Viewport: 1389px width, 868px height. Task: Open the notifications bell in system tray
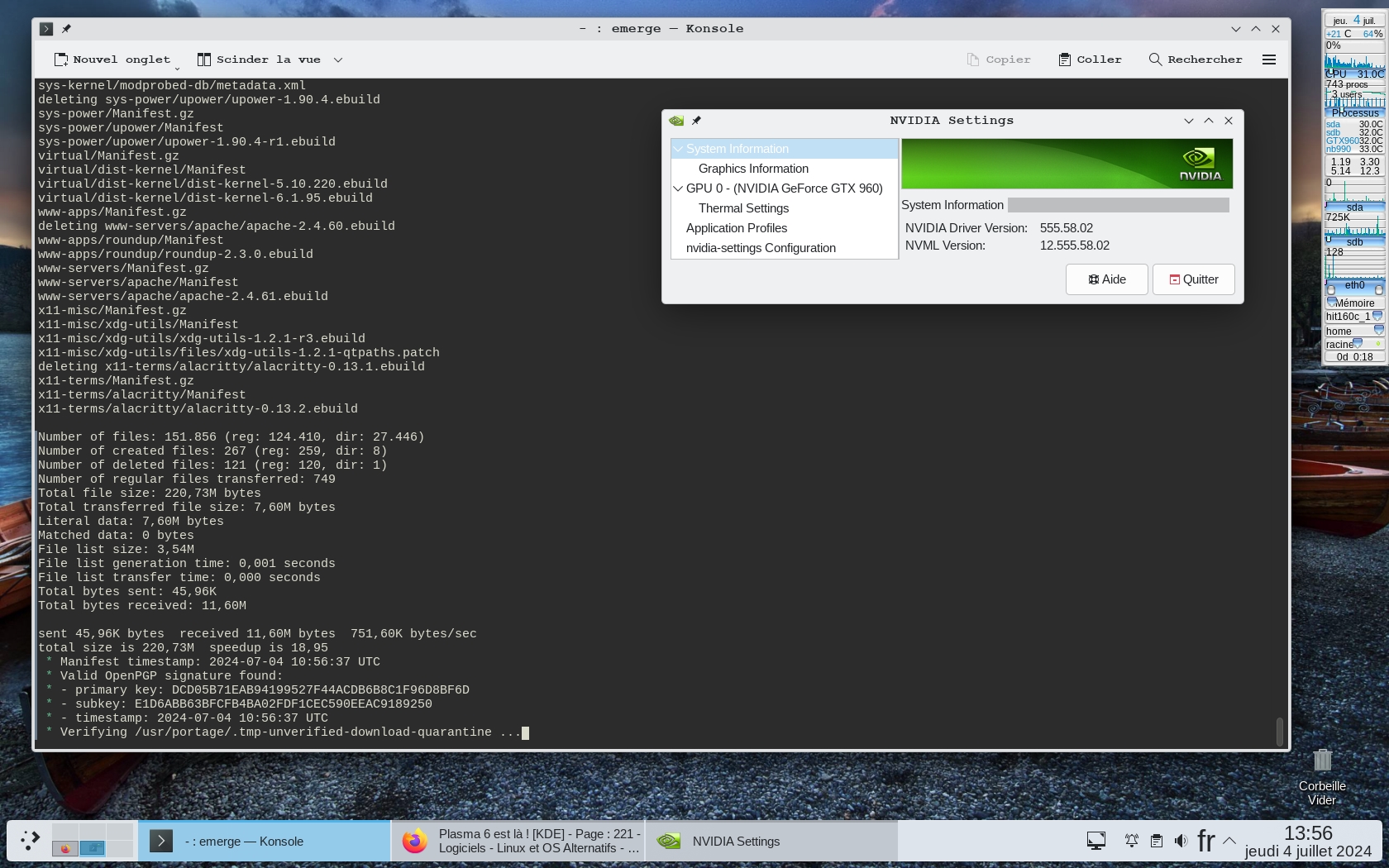tap(1131, 841)
